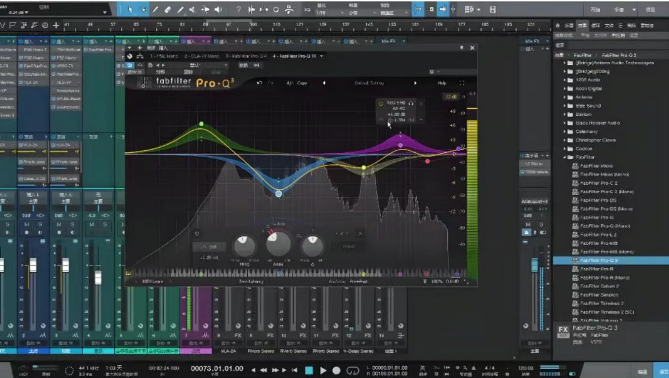Image resolution: width=669 pixels, height=378 pixels.
Task: Open MIDI Learn in Pro-Q 3
Action: pyautogui.click(x=152, y=282)
